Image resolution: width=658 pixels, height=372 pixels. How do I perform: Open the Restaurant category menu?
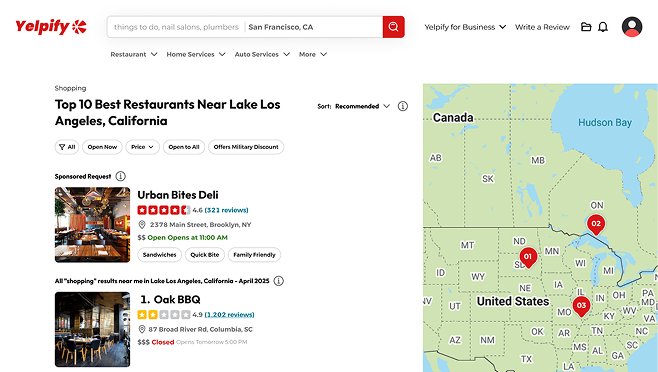pos(134,54)
